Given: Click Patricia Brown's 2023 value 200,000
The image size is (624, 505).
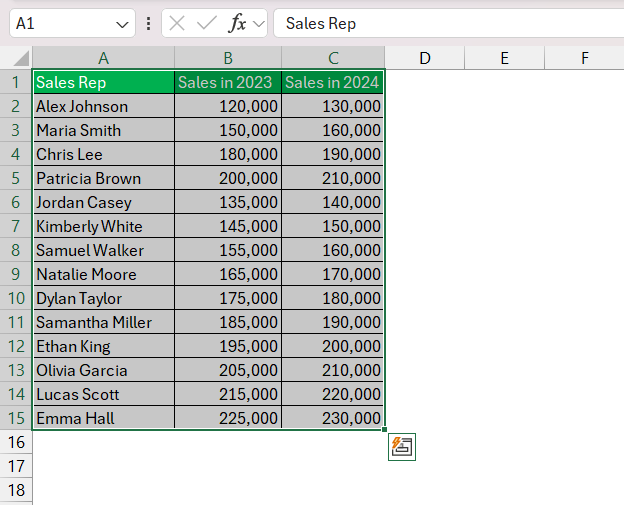Looking at the screenshot, I should [228, 178].
